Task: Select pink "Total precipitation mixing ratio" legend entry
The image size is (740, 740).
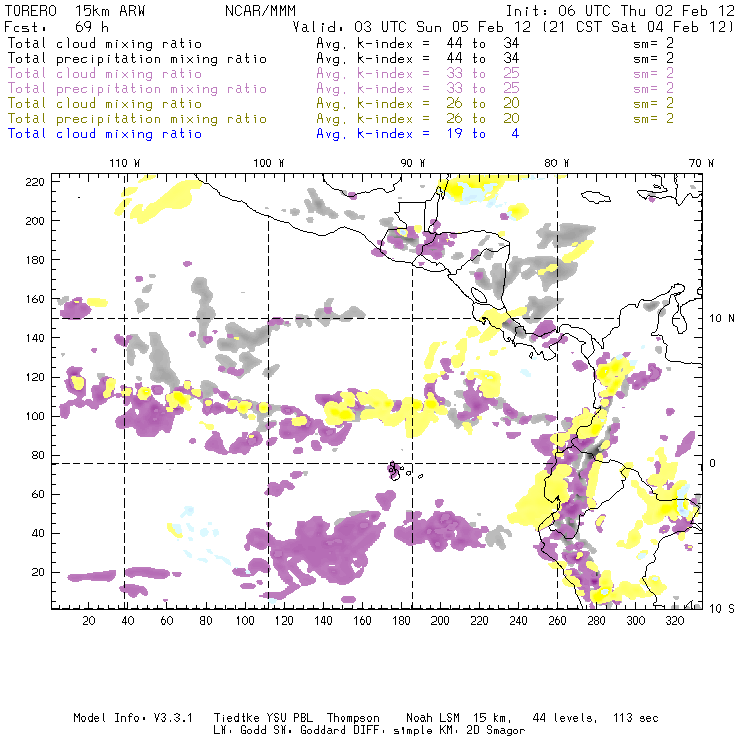Action: (x=137, y=89)
